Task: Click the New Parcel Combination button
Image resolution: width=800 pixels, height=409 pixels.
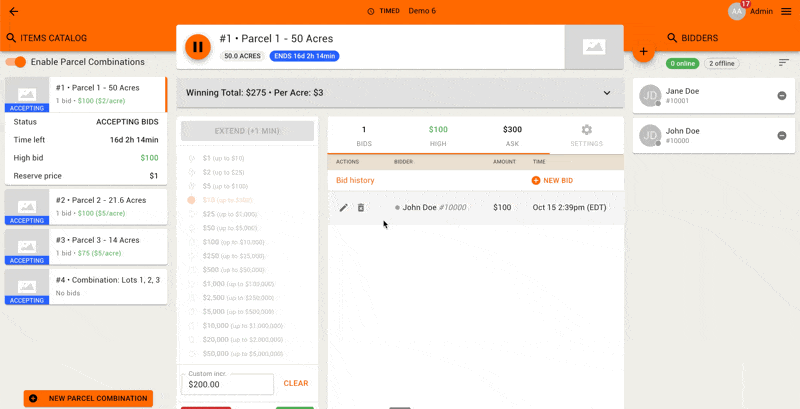Action: tap(88, 398)
